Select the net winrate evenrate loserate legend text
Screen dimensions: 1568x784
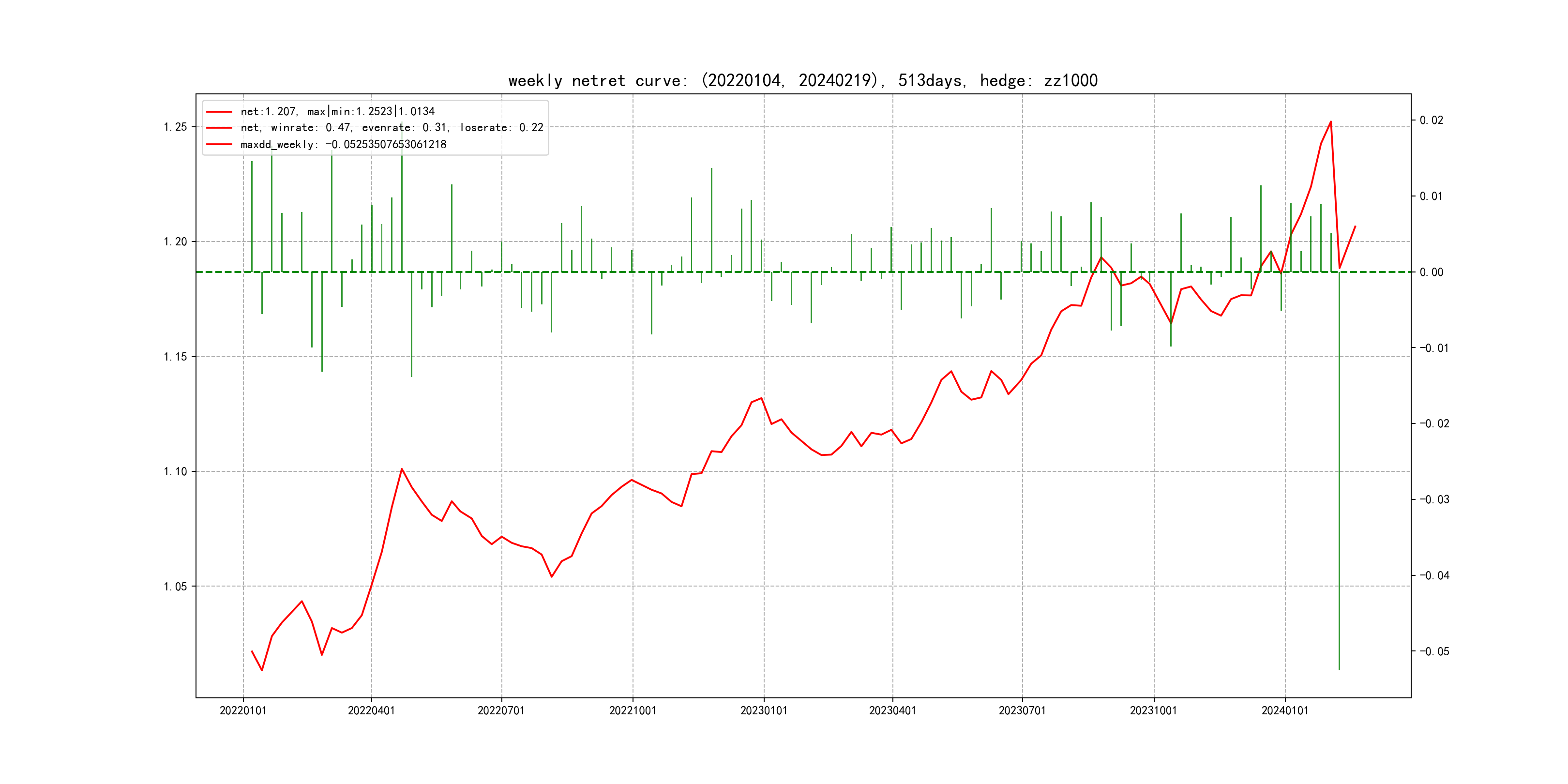392,128
